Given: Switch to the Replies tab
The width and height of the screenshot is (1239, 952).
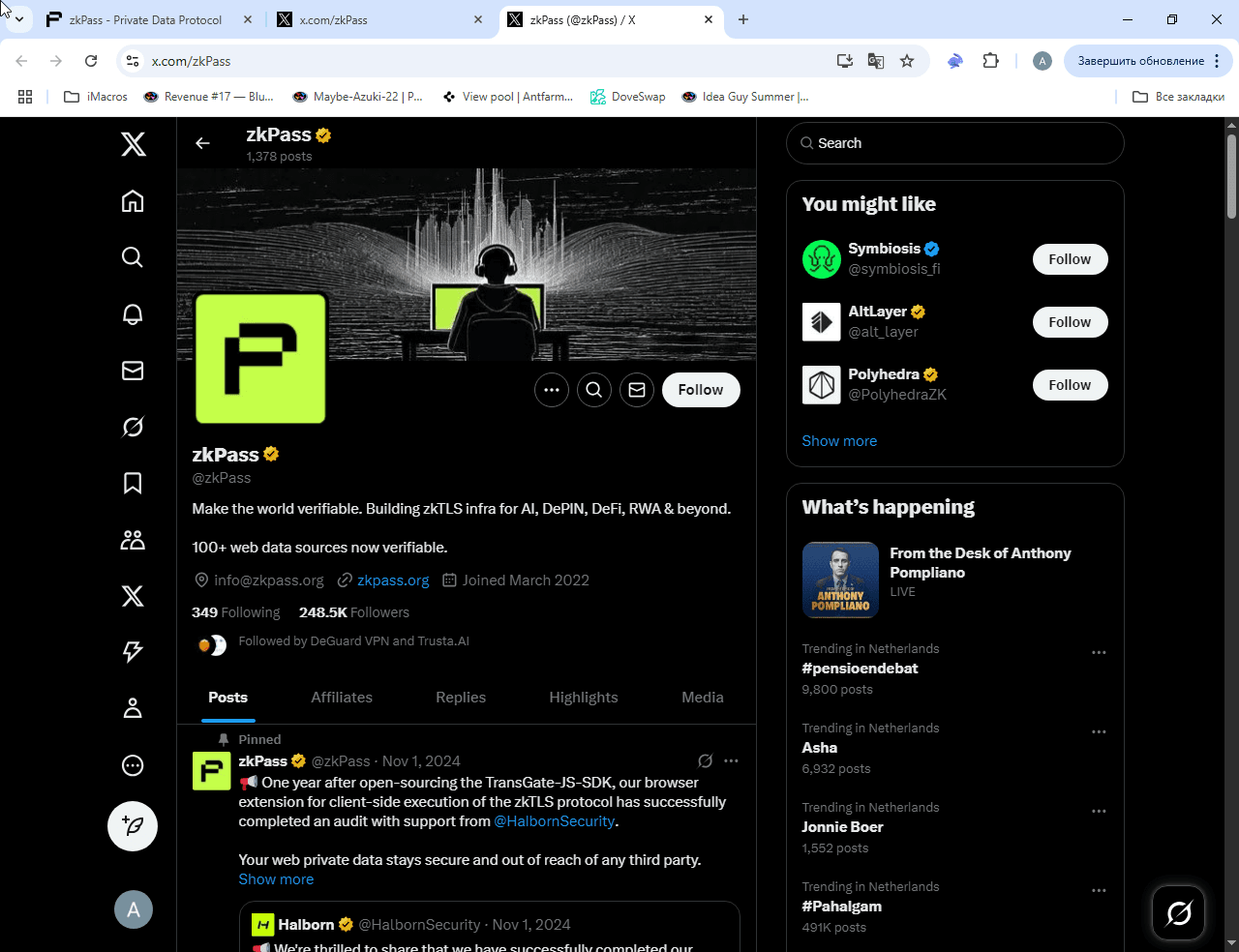Looking at the screenshot, I should point(461,698).
